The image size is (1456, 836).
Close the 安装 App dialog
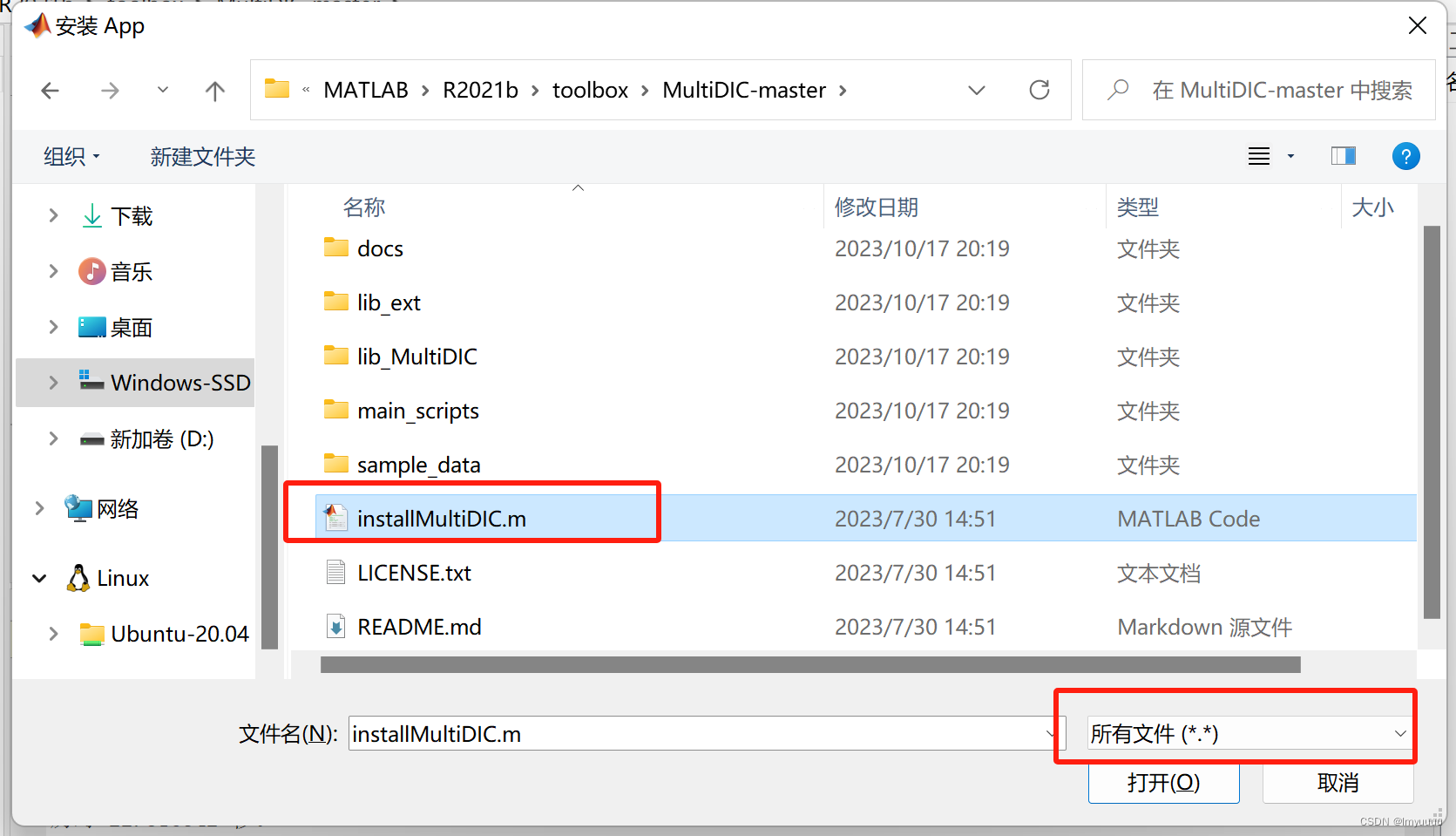point(1418,26)
